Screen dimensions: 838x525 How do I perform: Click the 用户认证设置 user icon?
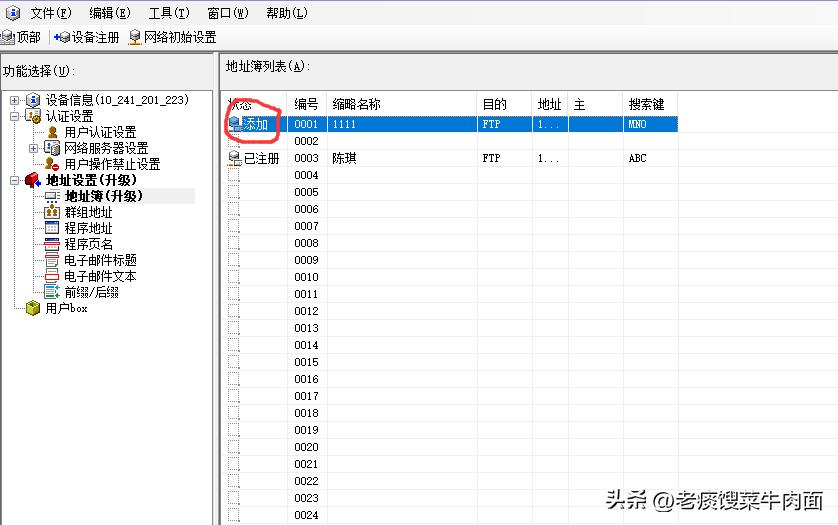[52, 132]
